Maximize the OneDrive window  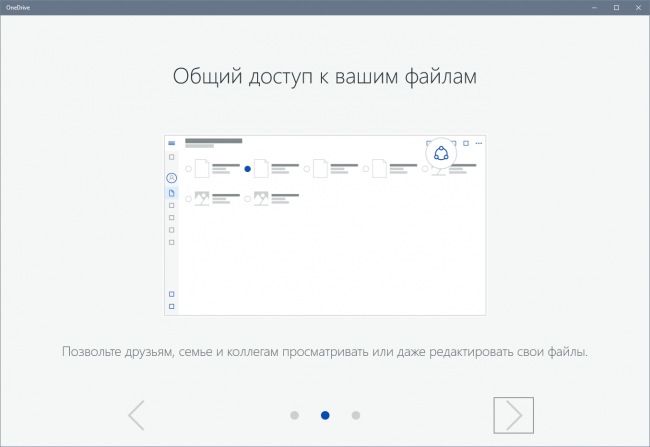(616, 7)
